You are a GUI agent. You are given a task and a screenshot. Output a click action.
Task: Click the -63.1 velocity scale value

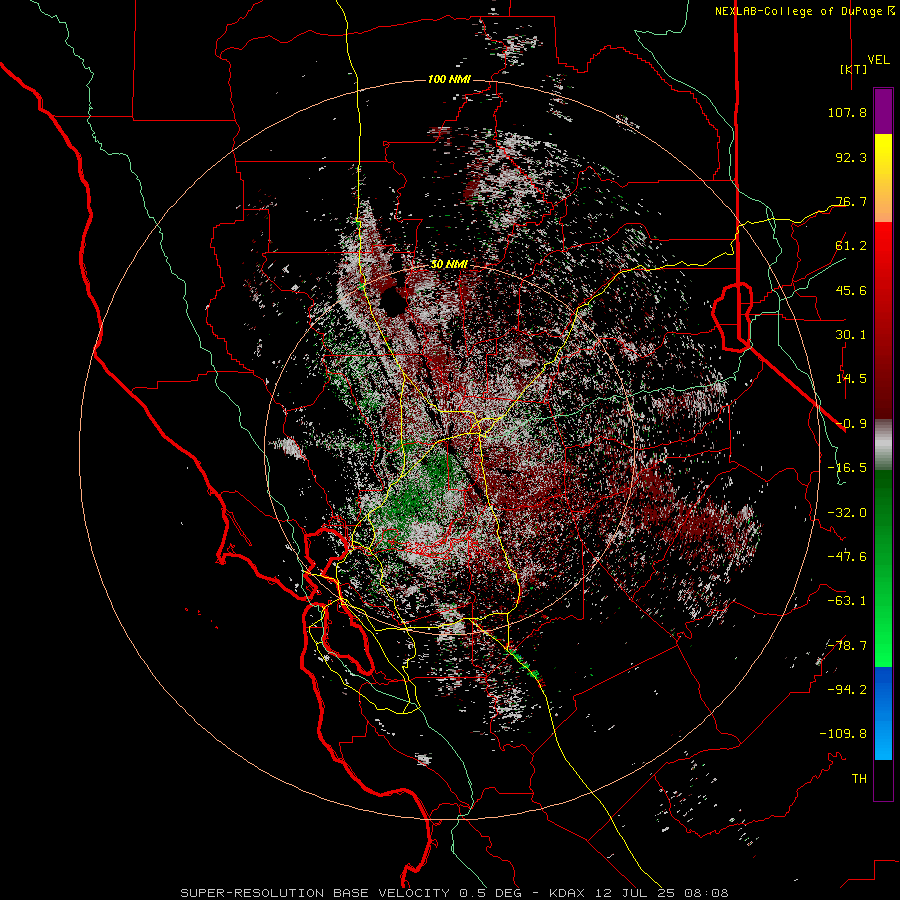point(847,601)
